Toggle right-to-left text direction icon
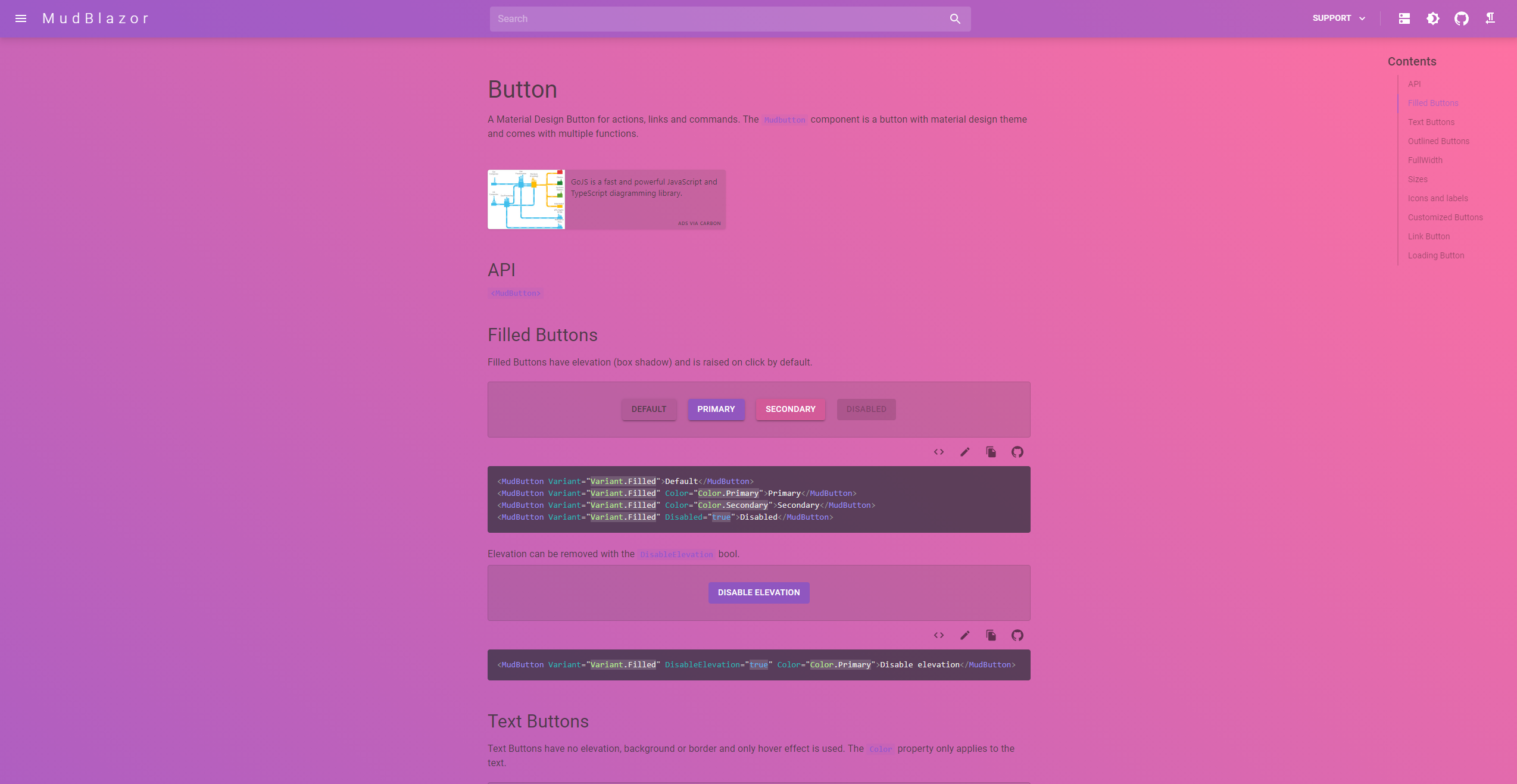 pos(1491,18)
